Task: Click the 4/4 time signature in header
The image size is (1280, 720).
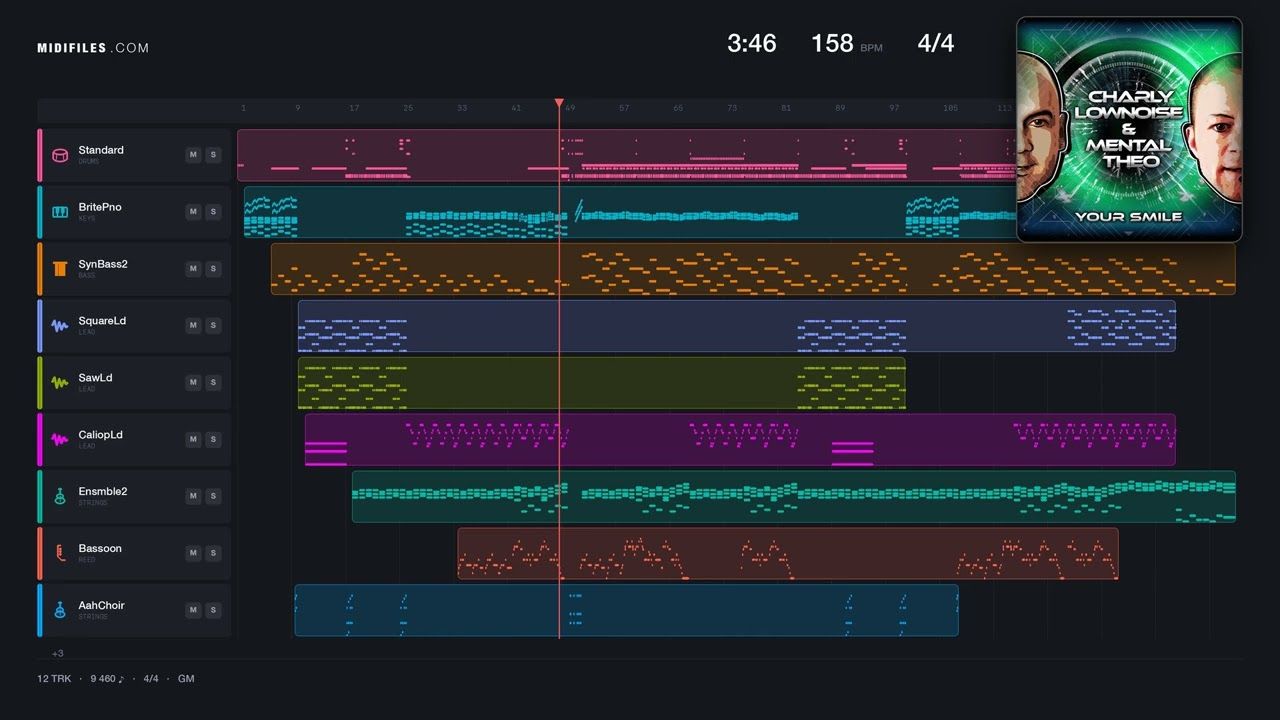Action: click(936, 43)
